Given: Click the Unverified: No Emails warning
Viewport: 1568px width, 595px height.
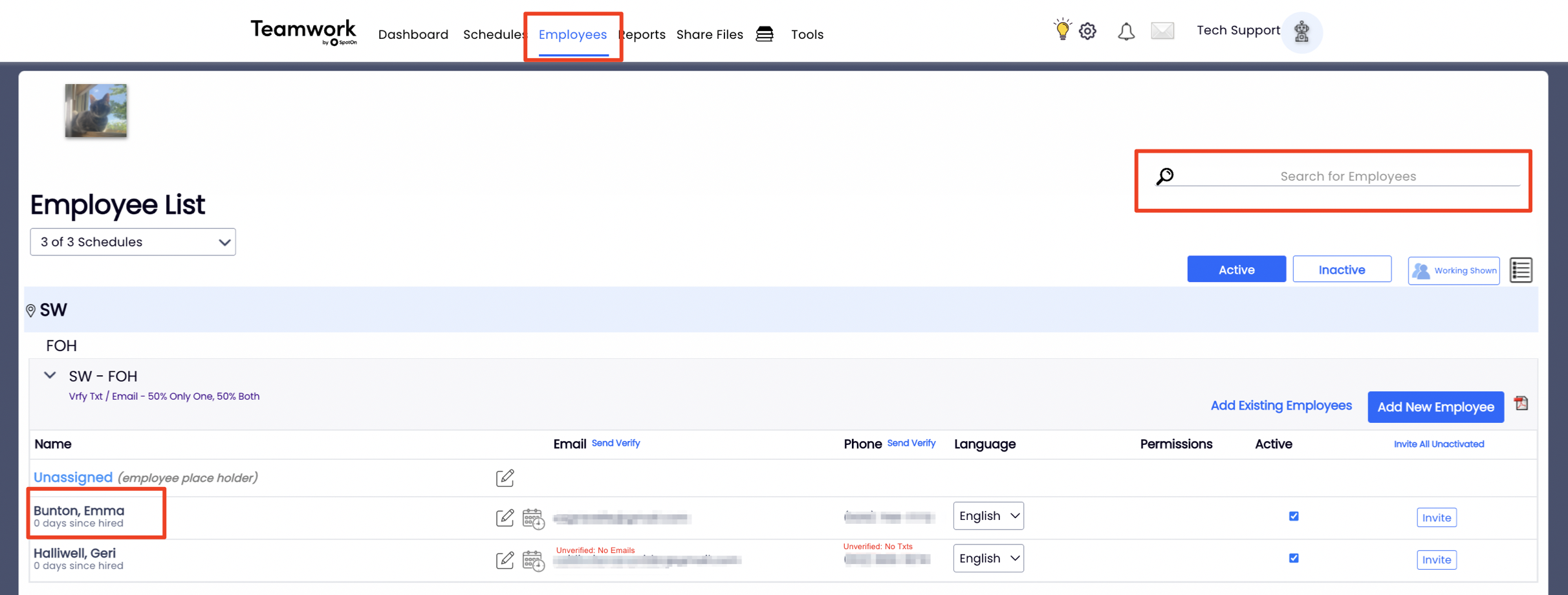Looking at the screenshot, I should tap(595, 550).
